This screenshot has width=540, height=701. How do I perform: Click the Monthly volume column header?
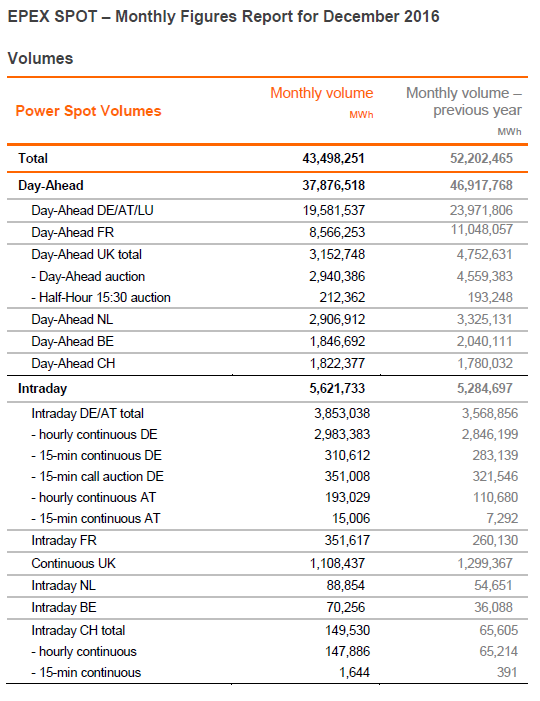coord(321,93)
